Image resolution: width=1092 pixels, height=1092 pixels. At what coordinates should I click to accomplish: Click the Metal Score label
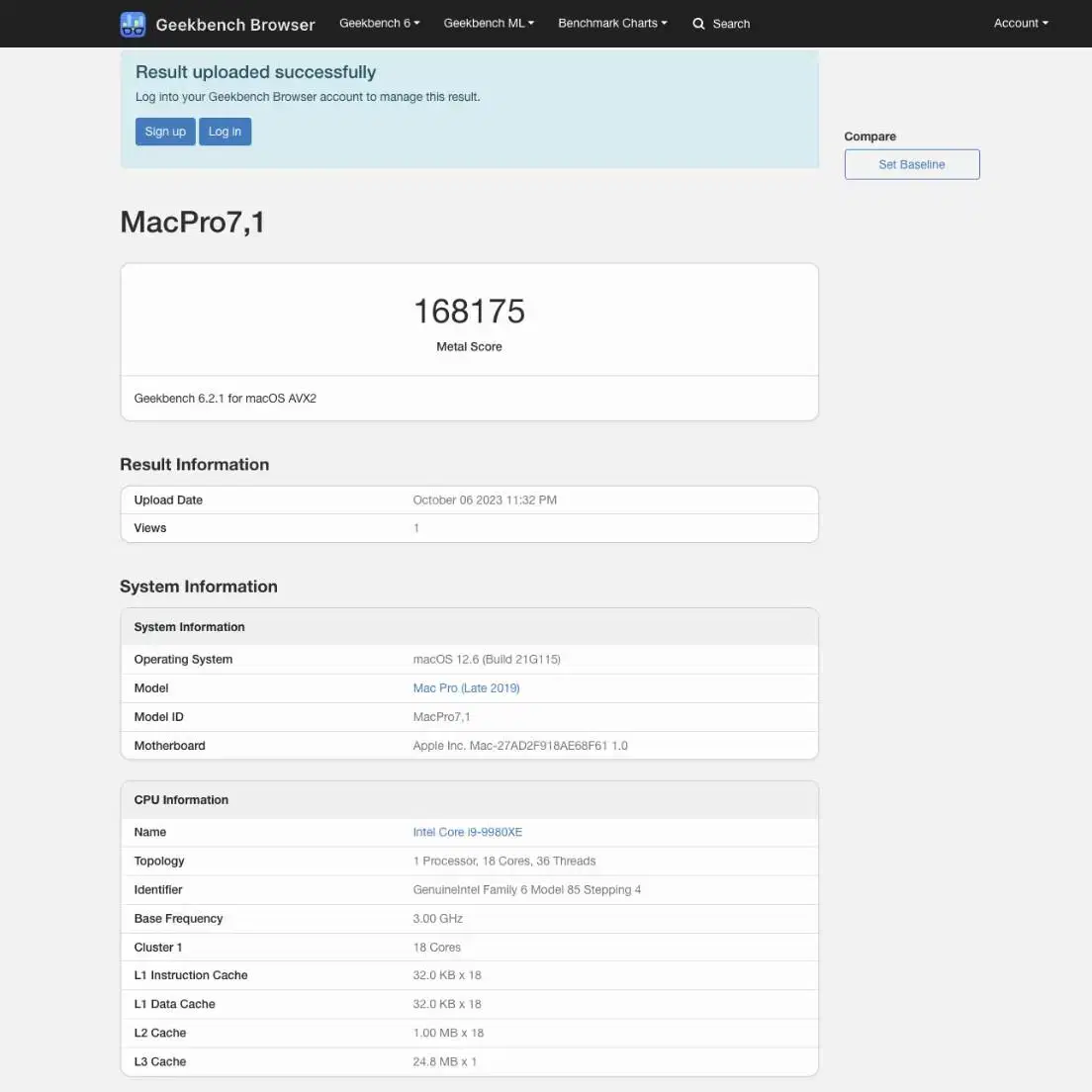(470, 347)
